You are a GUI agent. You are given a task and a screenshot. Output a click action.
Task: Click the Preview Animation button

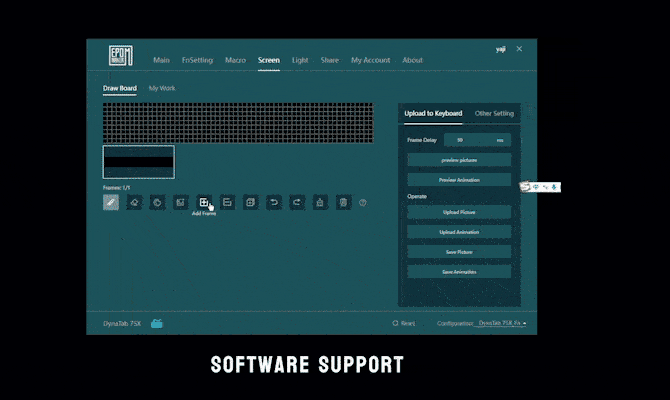[460, 180]
